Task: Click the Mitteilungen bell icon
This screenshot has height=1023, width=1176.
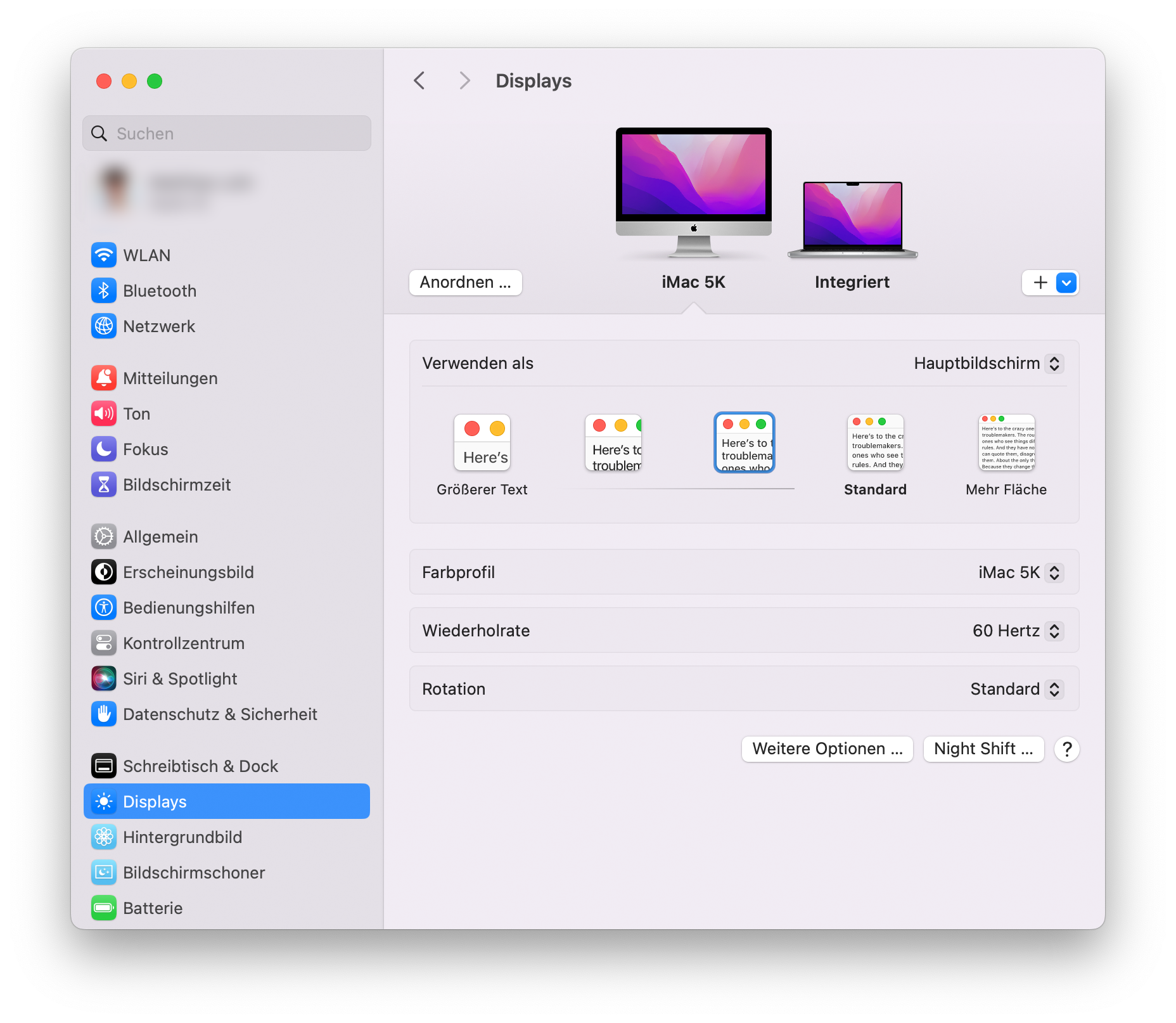Action: coord(104,378)
